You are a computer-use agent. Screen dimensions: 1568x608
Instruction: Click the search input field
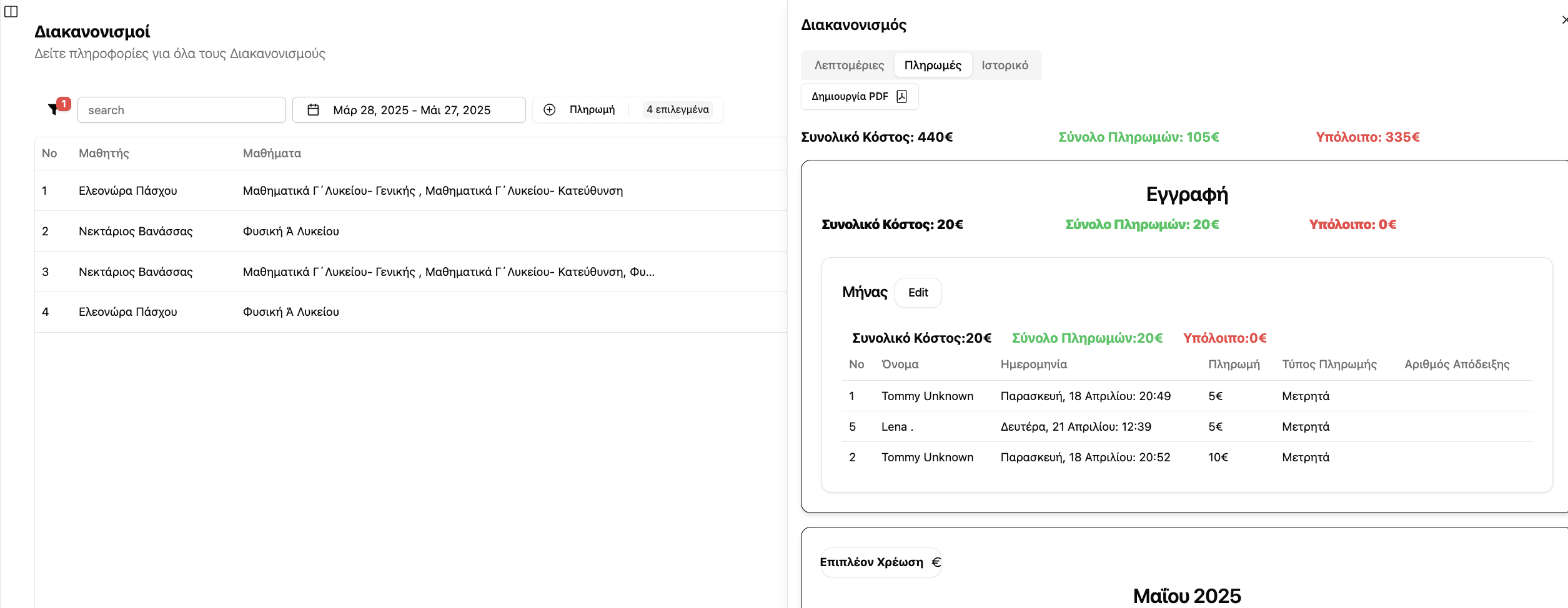[x=181, y=110]
